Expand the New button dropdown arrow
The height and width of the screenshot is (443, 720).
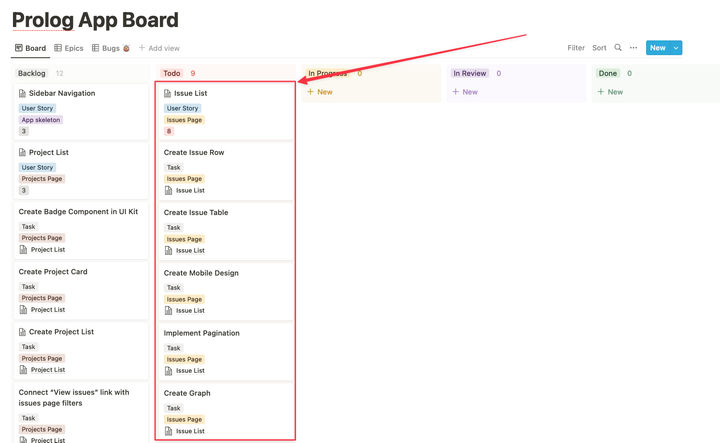click(676, 48)
